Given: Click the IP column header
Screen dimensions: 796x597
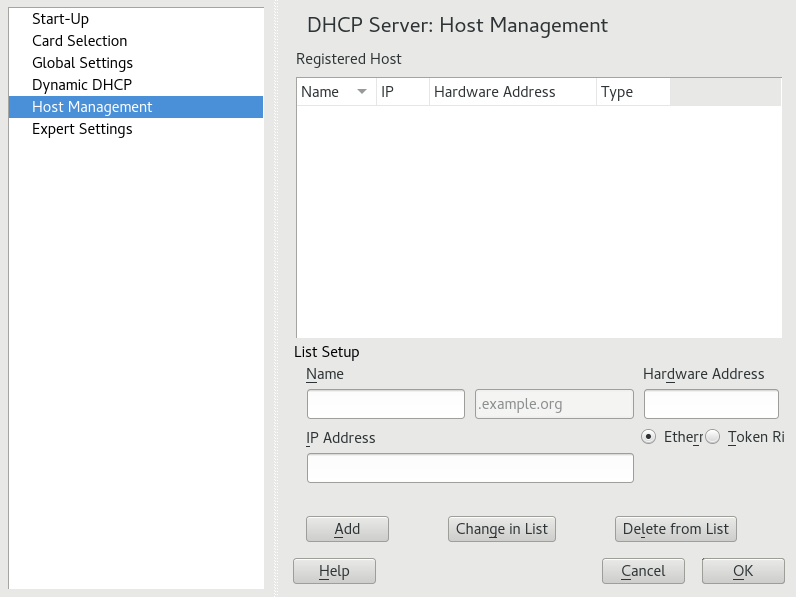Looking at the screenshot, I should click(402, 92).
